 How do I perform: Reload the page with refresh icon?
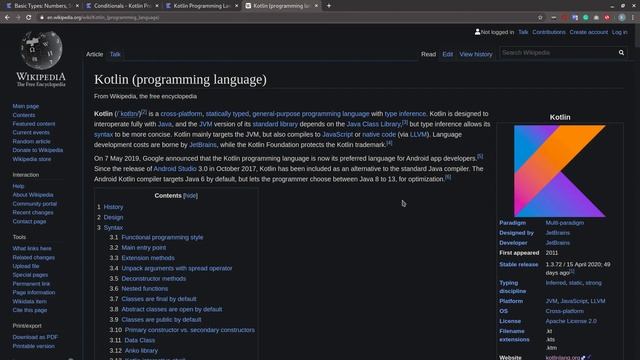click(x=29, y=18)
